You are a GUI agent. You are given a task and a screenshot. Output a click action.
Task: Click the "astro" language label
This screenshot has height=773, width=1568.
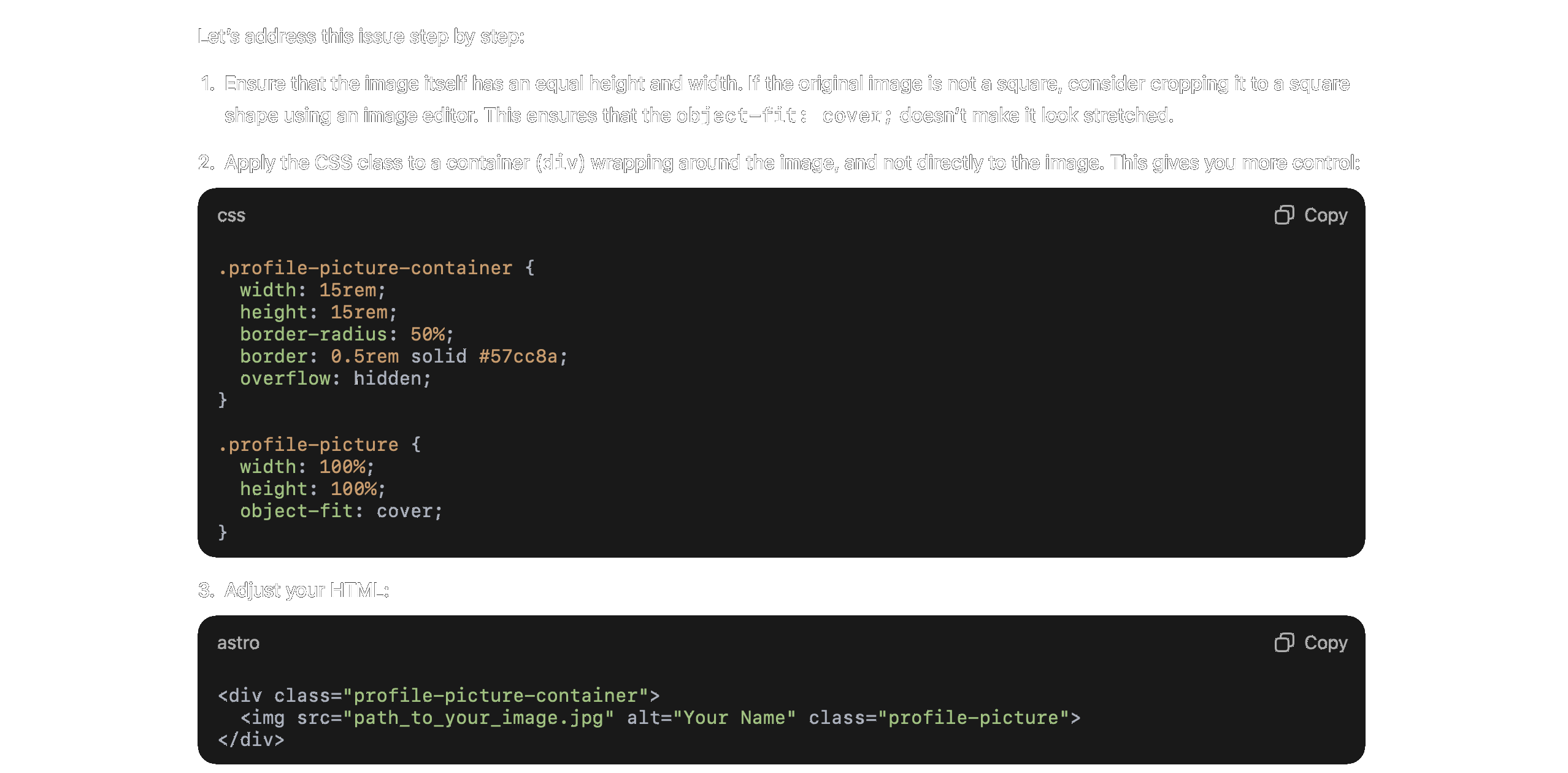coord(238,643)
